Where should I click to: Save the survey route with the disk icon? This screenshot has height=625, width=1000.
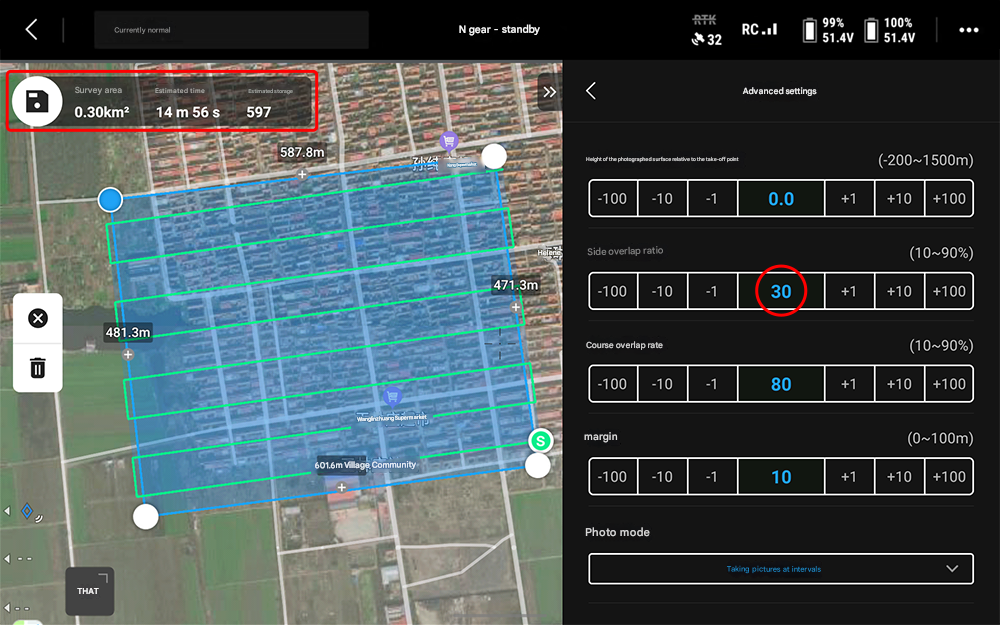[37, 101]
